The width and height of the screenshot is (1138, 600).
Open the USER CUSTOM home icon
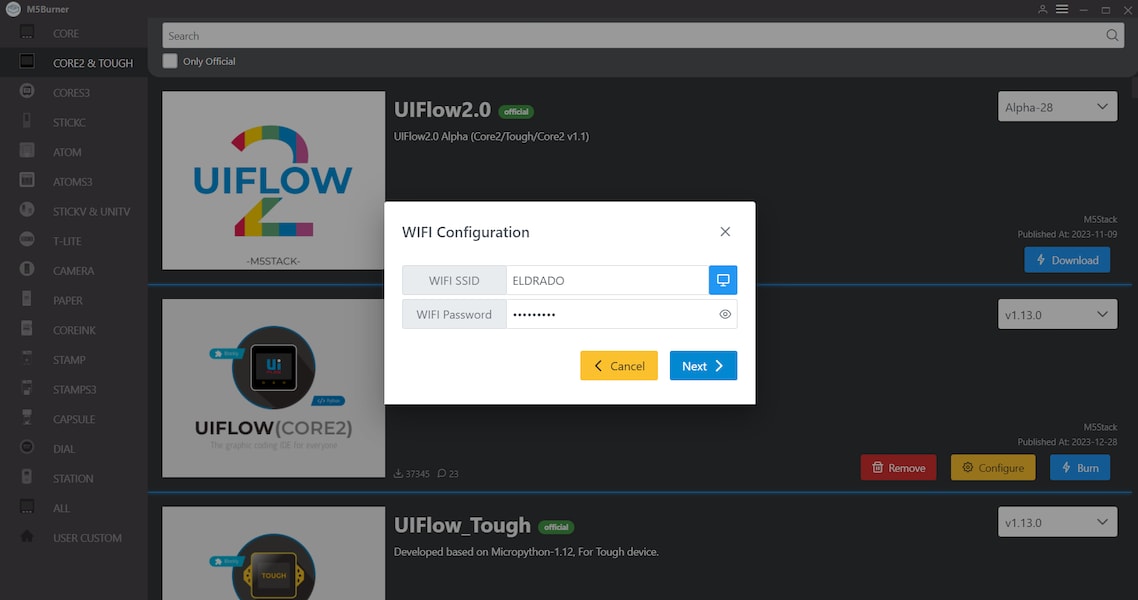(27, 537)
